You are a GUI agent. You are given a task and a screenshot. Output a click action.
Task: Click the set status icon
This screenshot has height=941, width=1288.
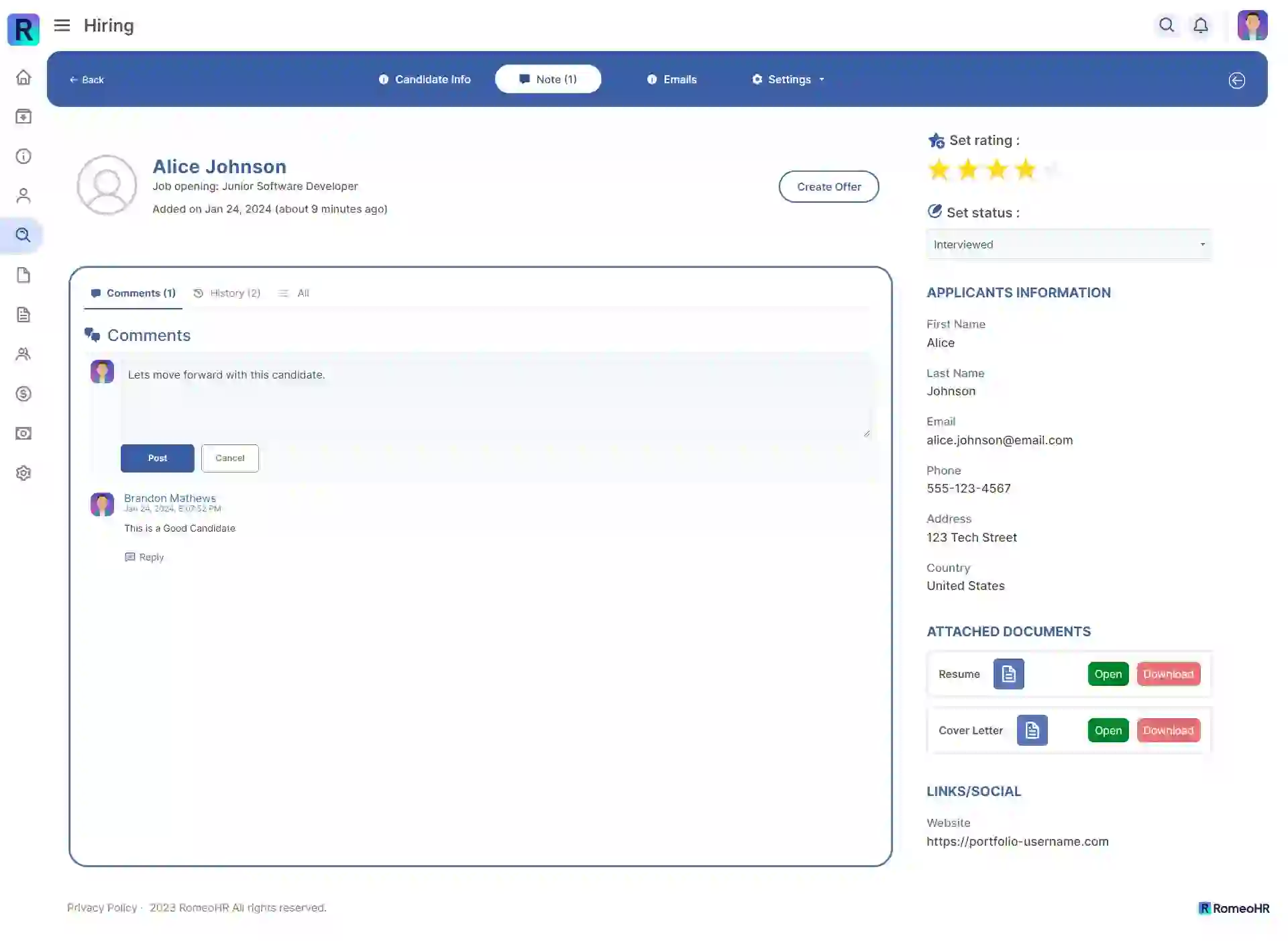pyautogui.click(x=934, y=212)
